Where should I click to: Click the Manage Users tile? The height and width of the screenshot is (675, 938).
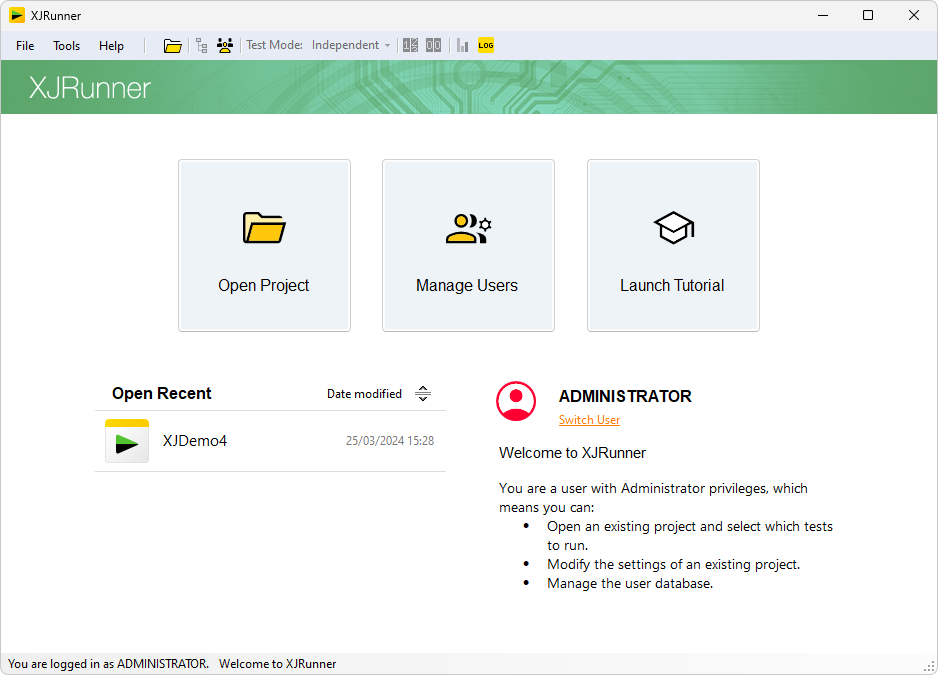click(467, 245)
